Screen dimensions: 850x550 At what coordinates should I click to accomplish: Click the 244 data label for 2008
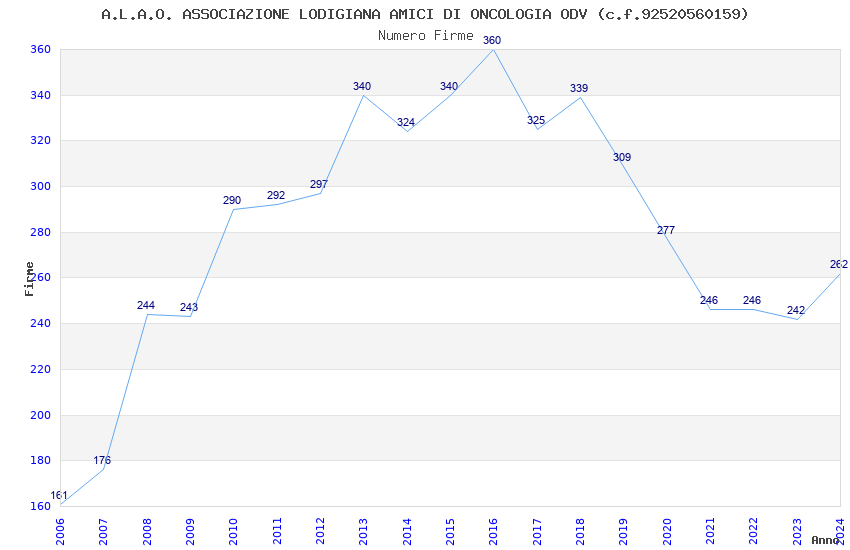tap(146, 305)
